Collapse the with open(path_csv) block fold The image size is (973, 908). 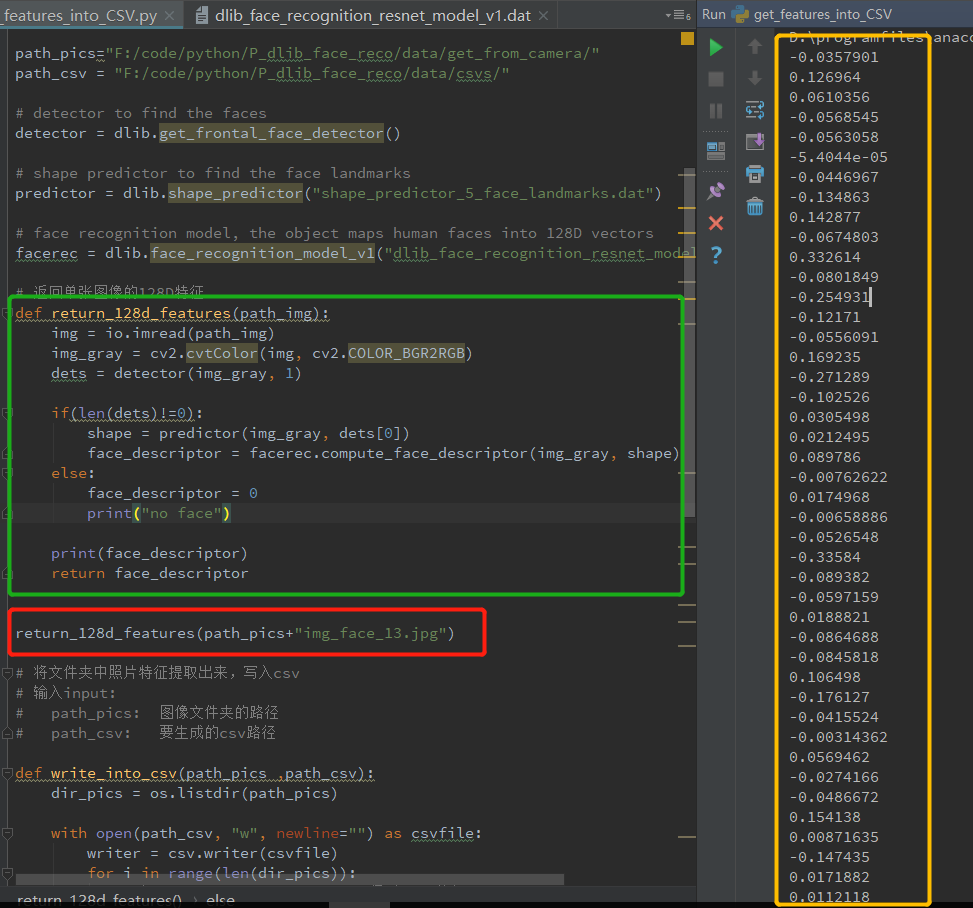(x=7, y=833)
